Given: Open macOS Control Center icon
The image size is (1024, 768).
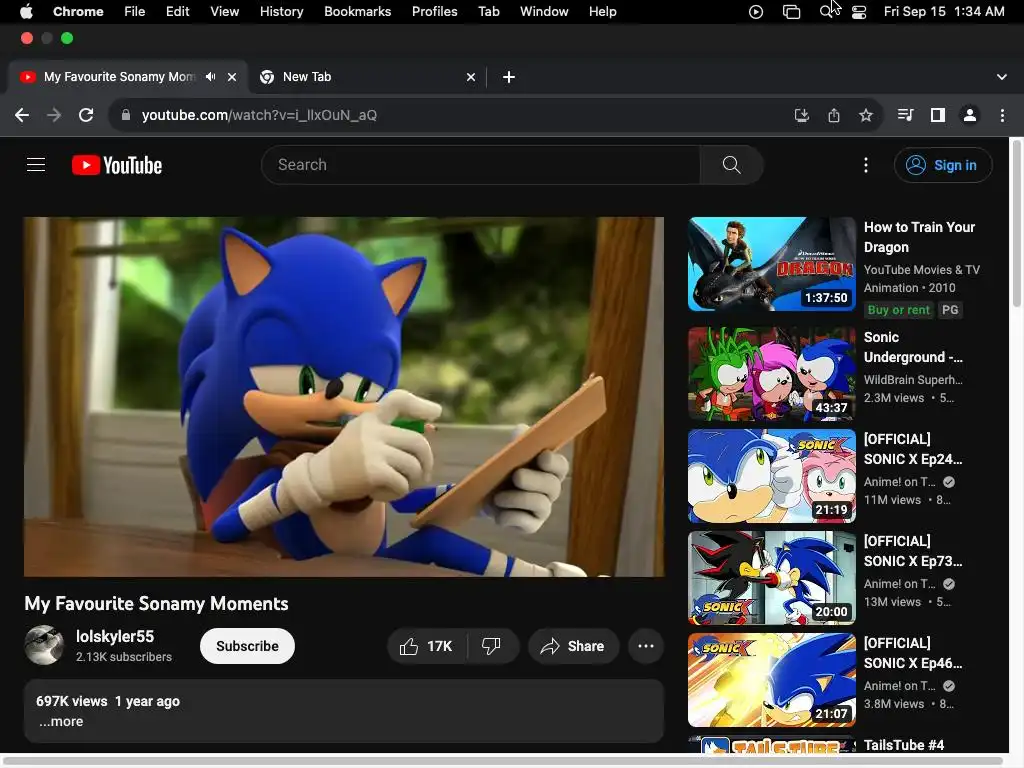Looking at the screenshot, I should click(x=859, y=12).
